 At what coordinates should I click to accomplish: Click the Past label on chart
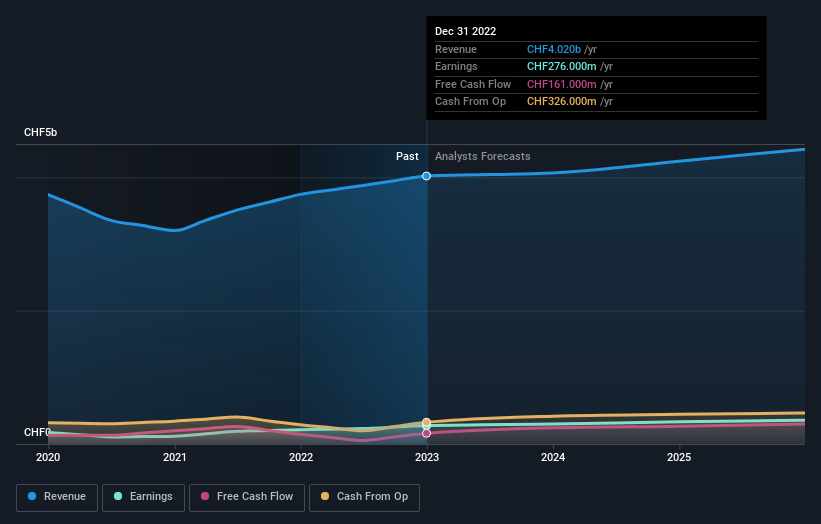(x=407, y=157)
